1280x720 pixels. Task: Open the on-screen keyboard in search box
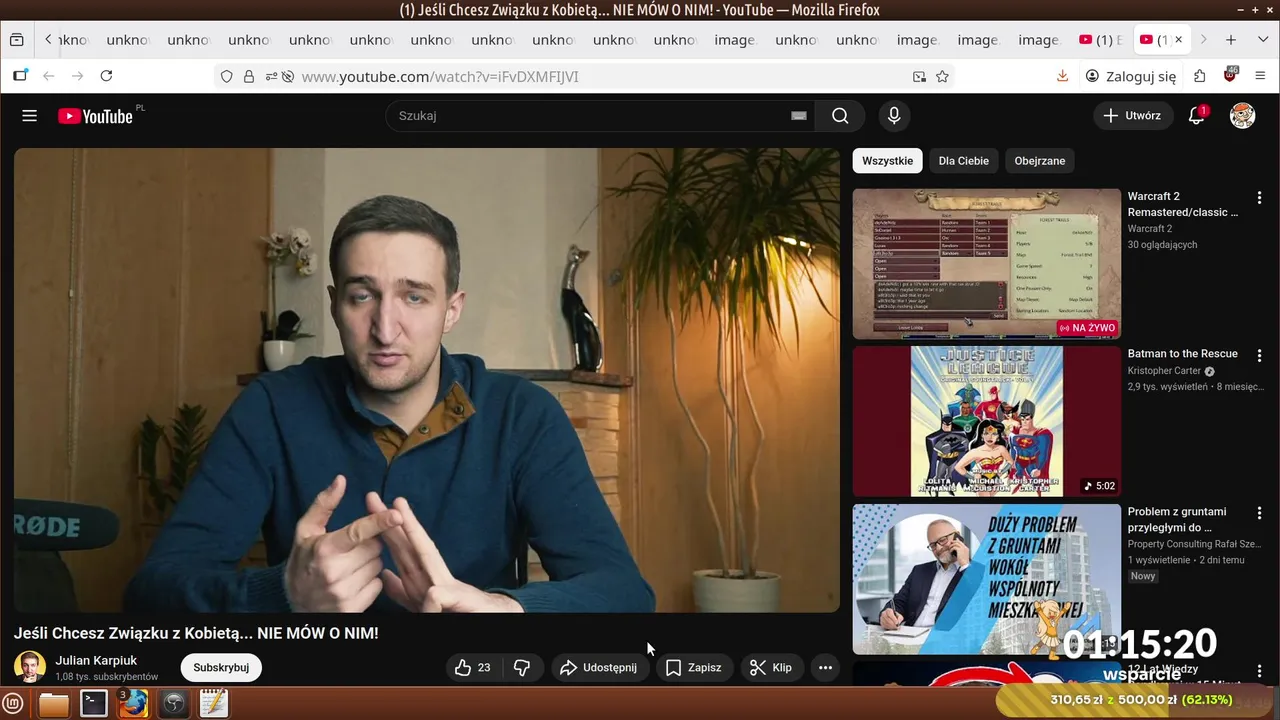pos(799,116)
